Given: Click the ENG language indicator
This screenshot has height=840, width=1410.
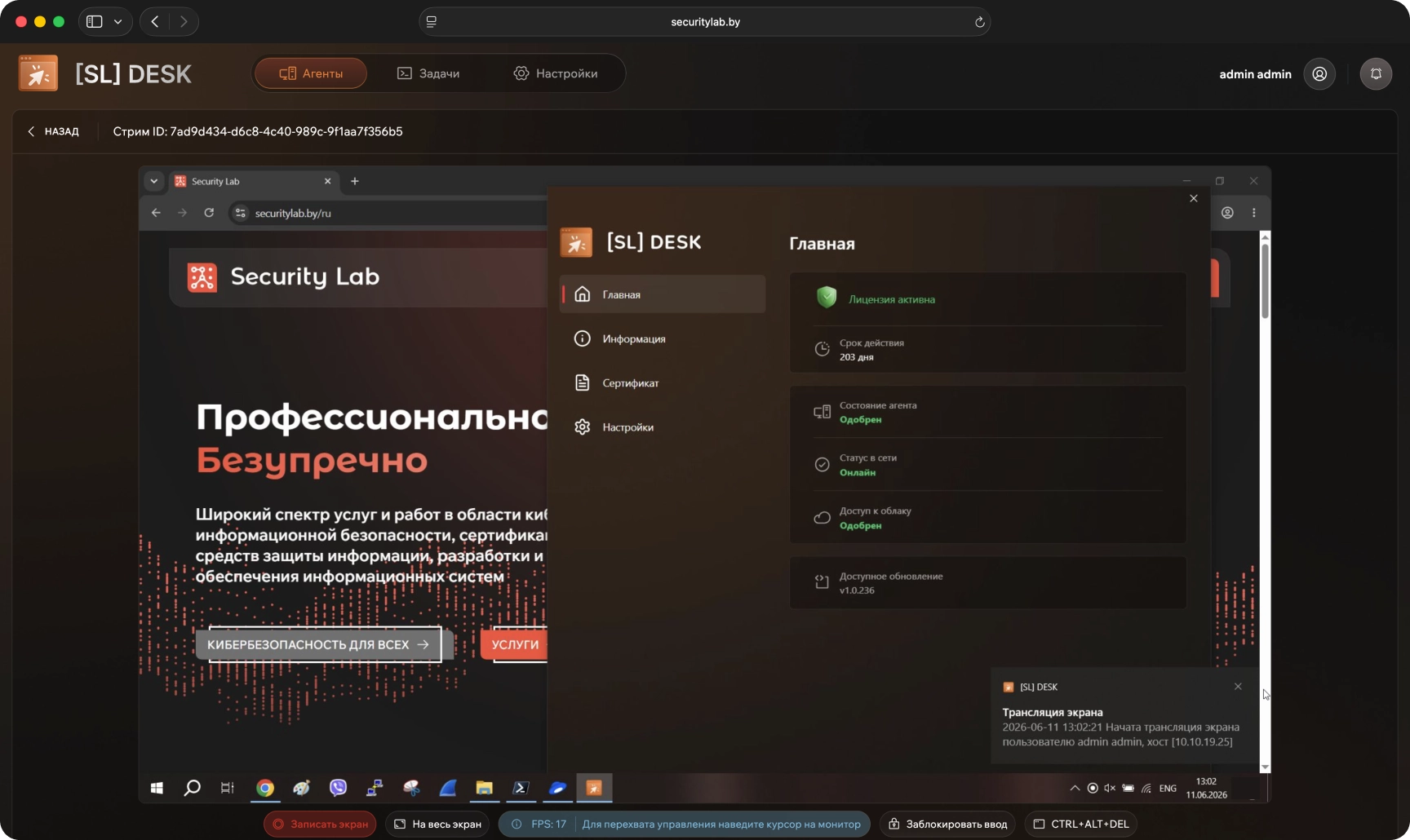Looking at the screenshot, I should (x=1168, y=788).
